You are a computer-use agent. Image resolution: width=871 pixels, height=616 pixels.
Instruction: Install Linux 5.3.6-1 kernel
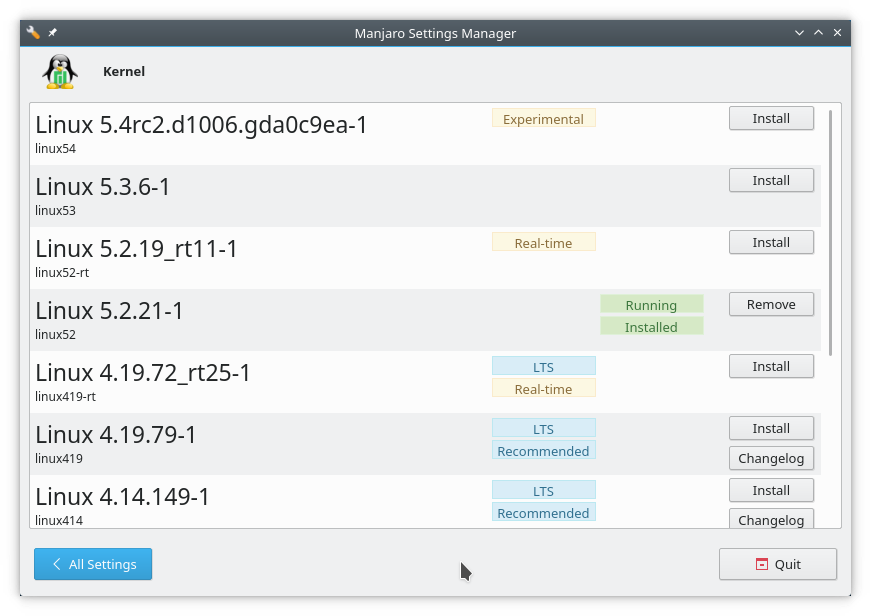[x=771, y=181]
